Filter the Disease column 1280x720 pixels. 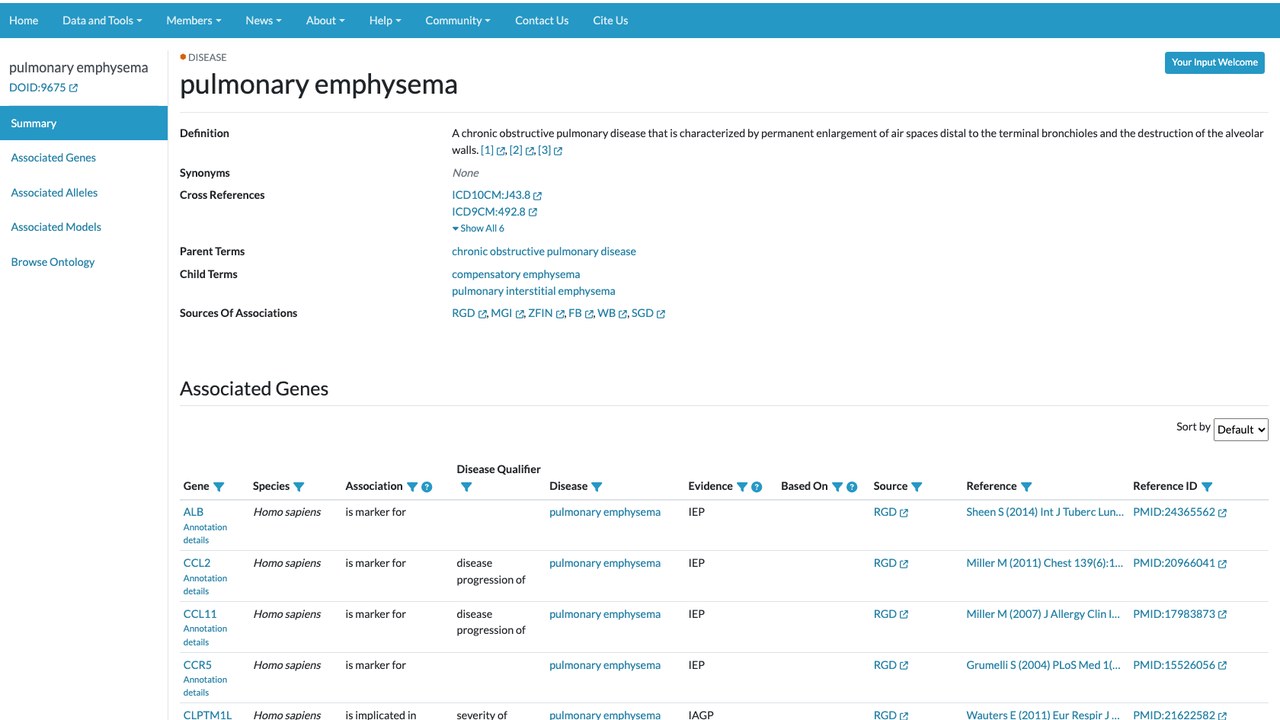tap(597, 487)
